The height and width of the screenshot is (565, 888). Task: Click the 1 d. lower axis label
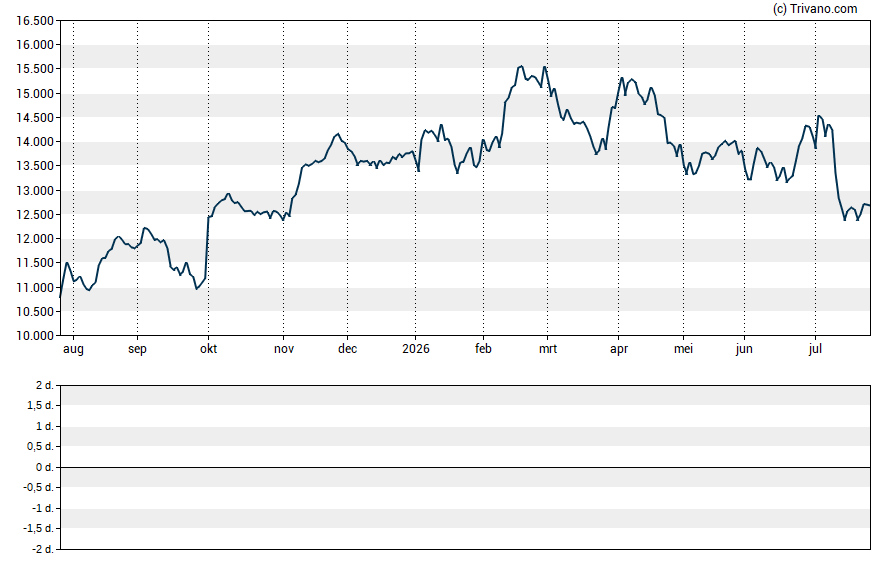click(45, 426)
